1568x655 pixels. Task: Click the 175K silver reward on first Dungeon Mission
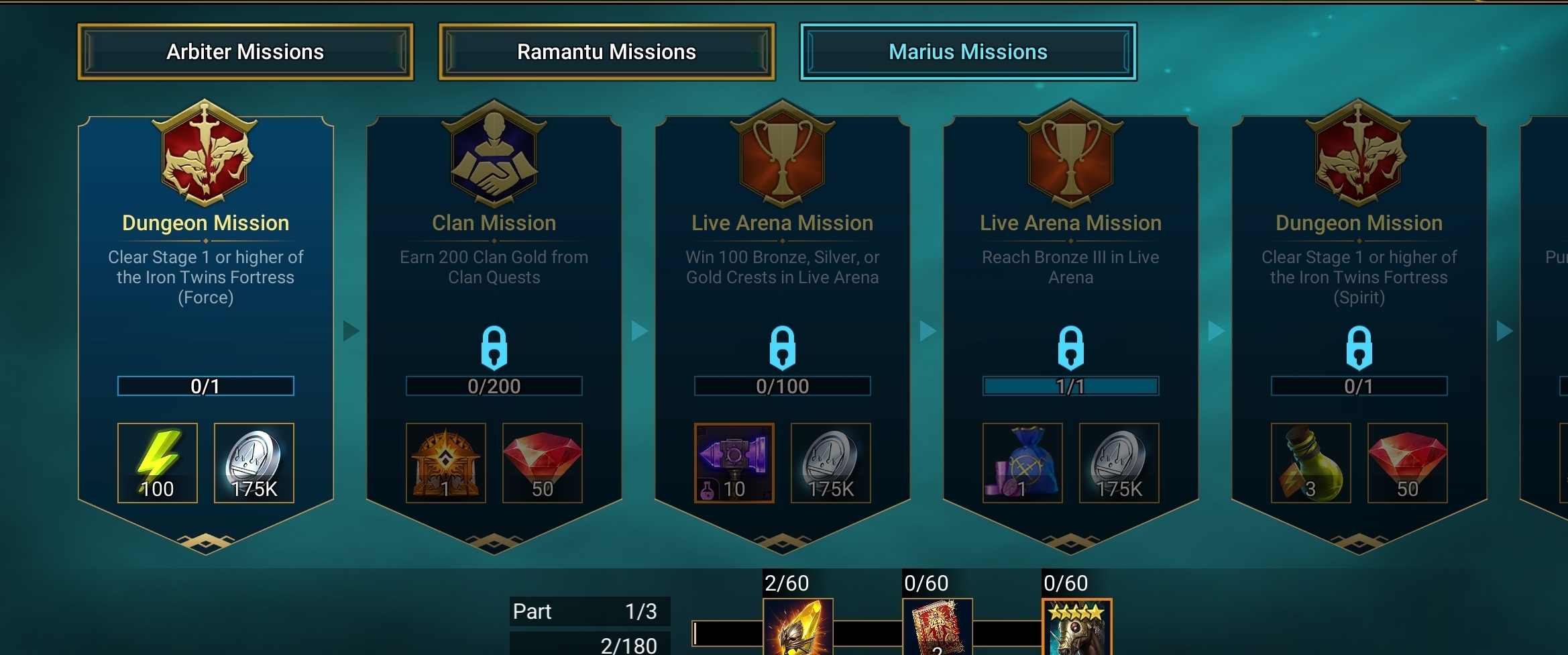(x=254, y=462)
